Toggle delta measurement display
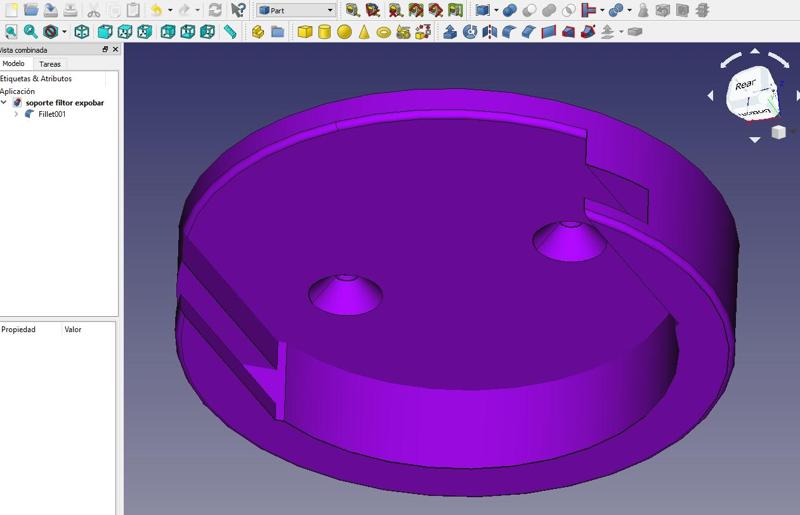 455,10
